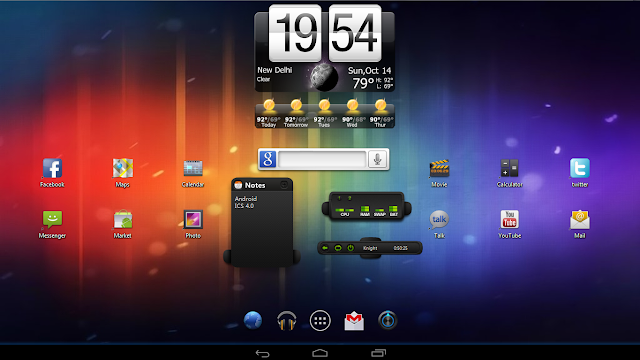Add a new note with the plus button
Screen dimensions: 640x360
284,185
